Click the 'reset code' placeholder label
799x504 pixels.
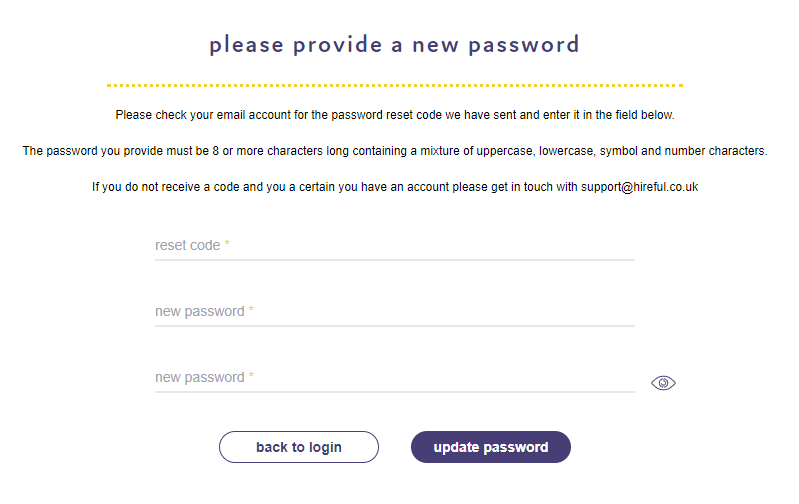pyautogui.click(x=188, y=245)
